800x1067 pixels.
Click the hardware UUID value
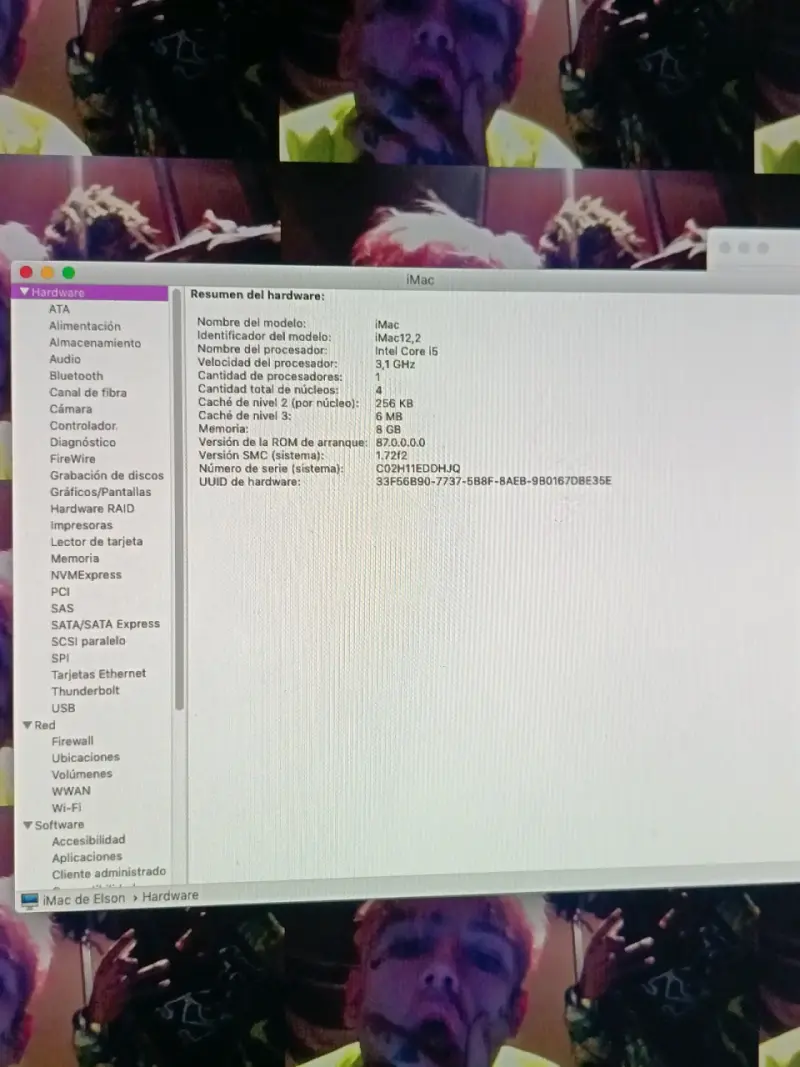pos(493,481)
